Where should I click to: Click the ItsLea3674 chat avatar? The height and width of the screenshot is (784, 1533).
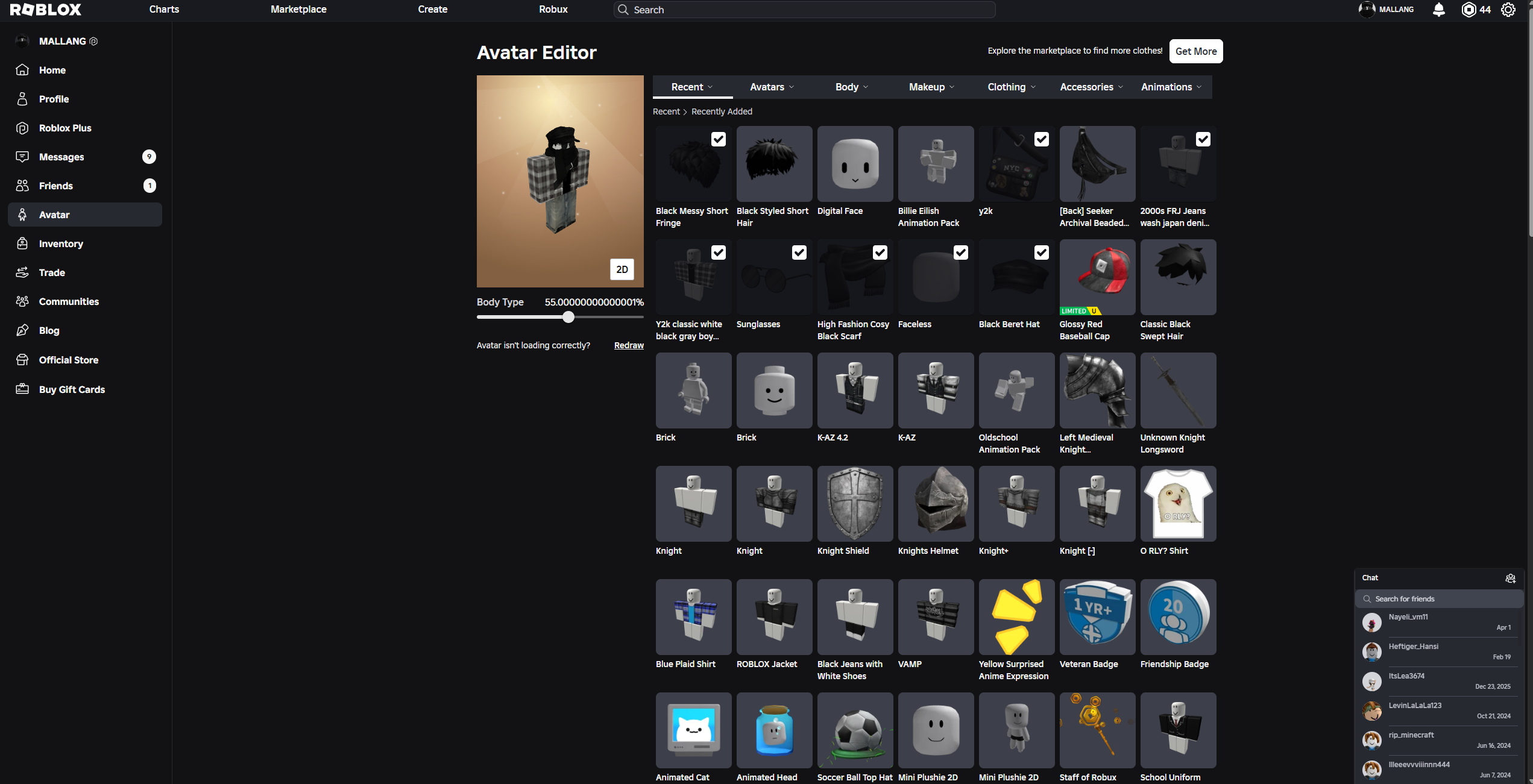[x=1372, y=682]
